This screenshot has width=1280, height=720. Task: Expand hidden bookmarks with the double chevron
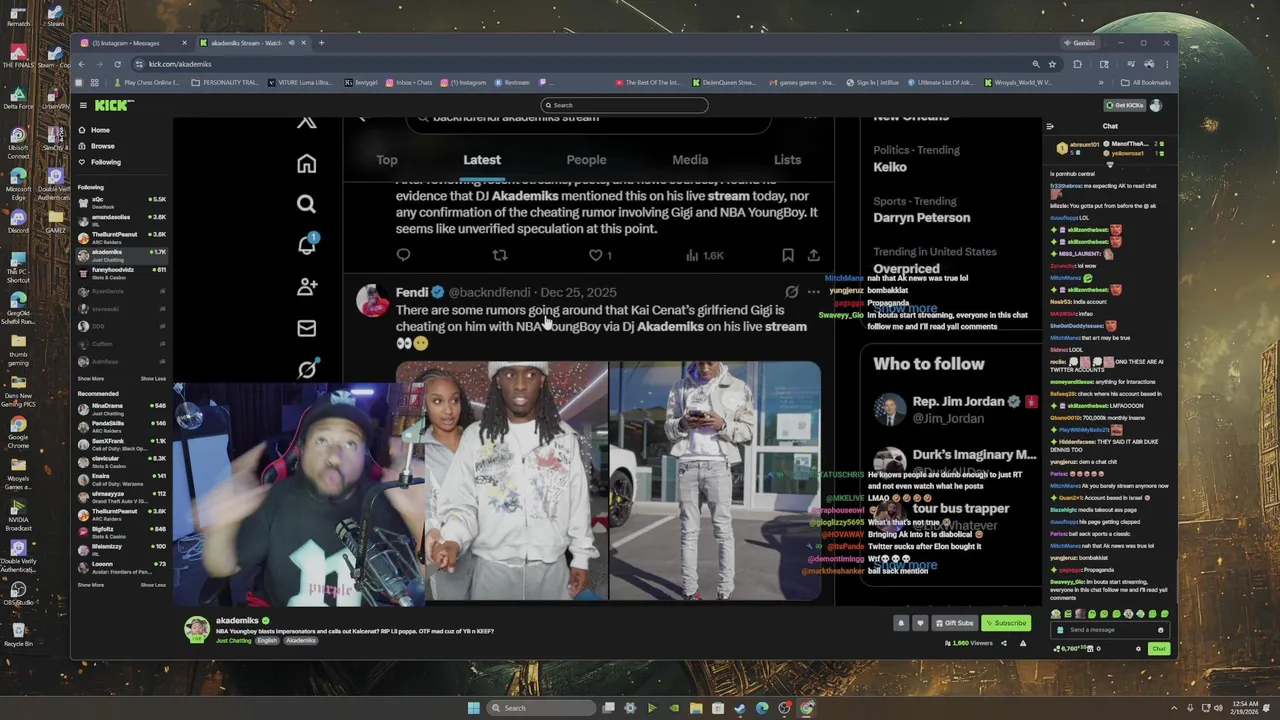(1101, 83)
